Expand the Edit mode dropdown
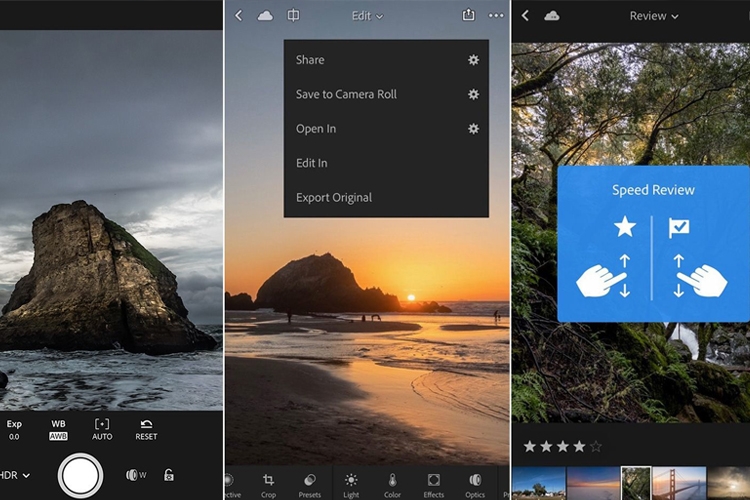 [367, 16]
